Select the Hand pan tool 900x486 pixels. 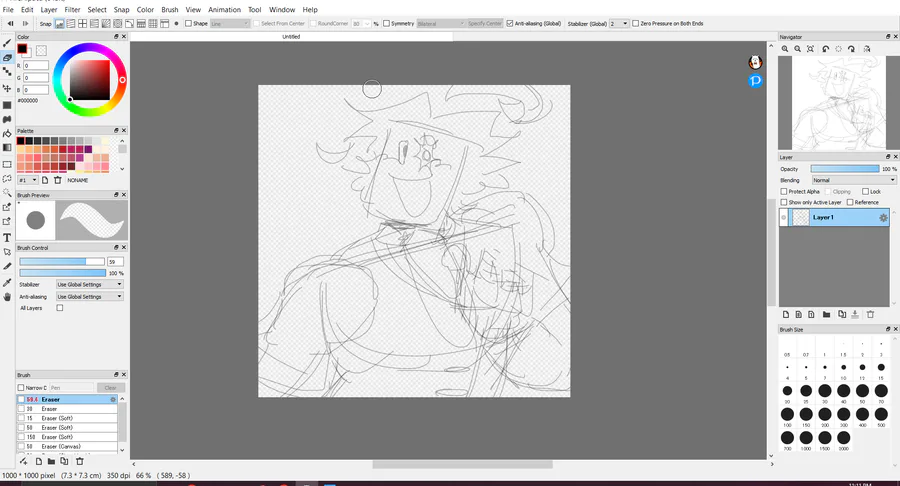point(7,297)
